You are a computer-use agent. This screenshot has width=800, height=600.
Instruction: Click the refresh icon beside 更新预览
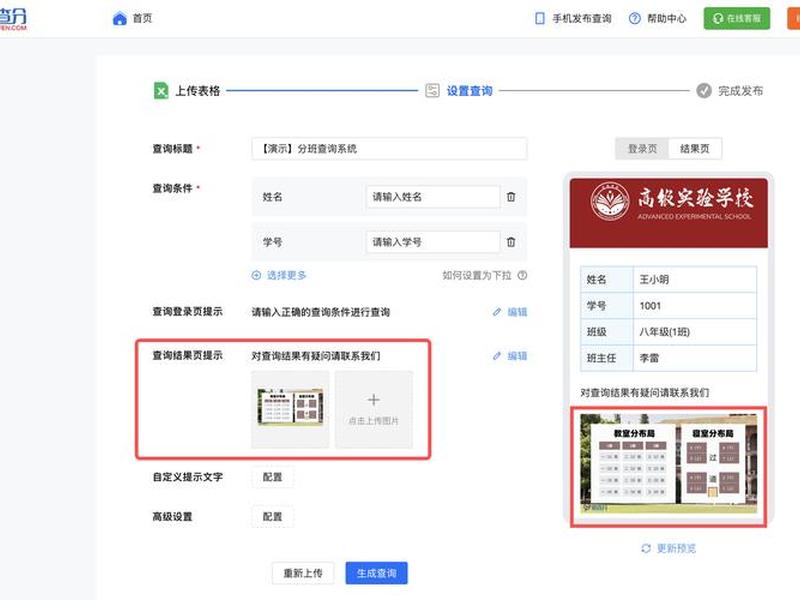tap(646, 548)
